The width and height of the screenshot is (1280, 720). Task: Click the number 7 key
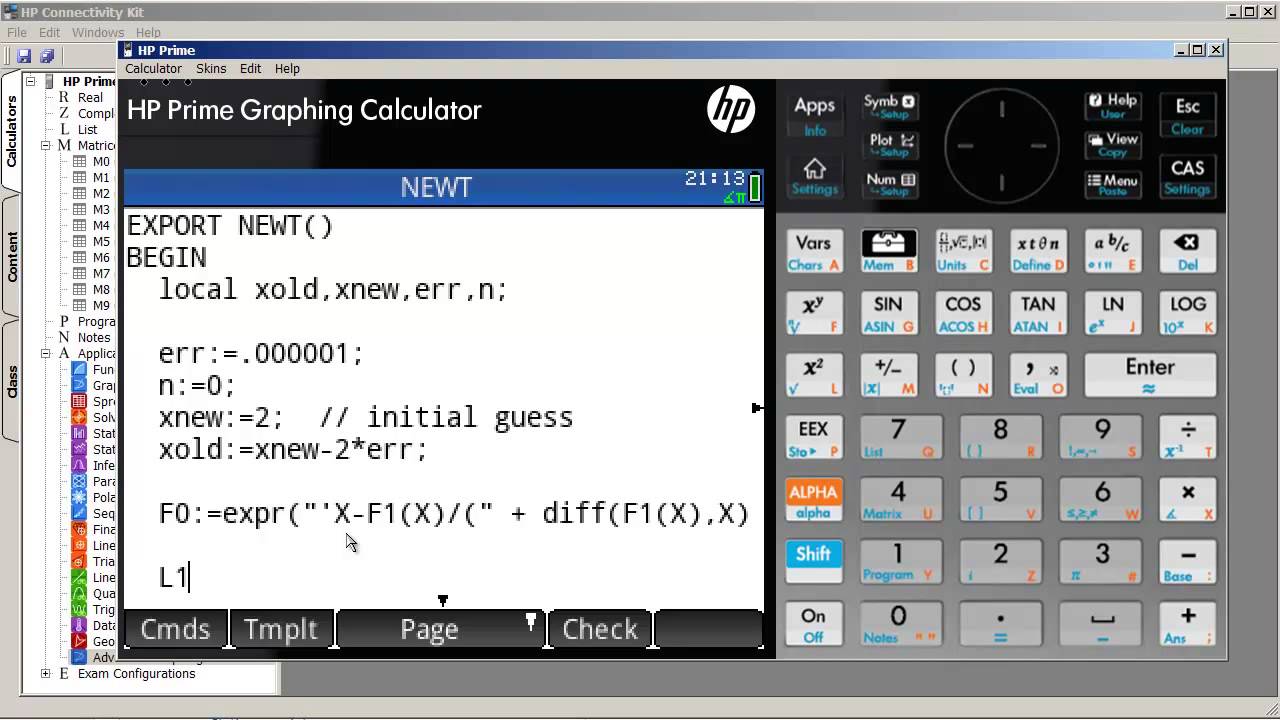point(899,438)
